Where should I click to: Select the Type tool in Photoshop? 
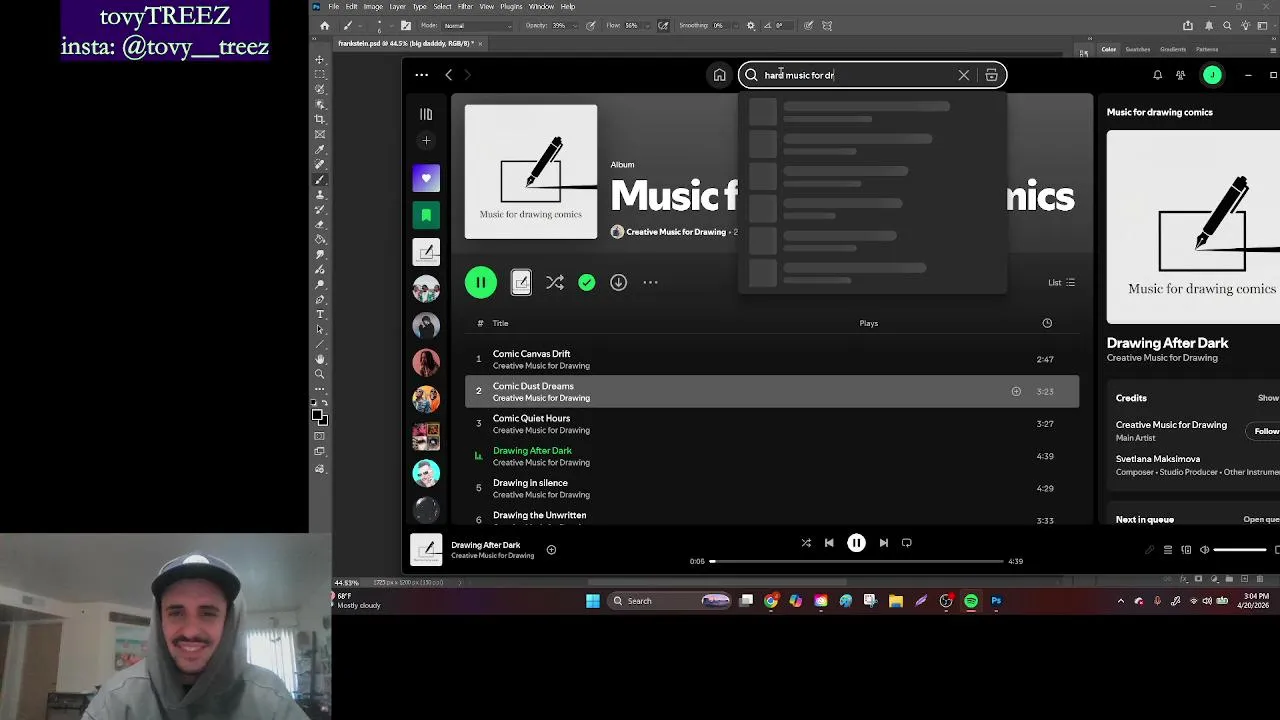320,315
